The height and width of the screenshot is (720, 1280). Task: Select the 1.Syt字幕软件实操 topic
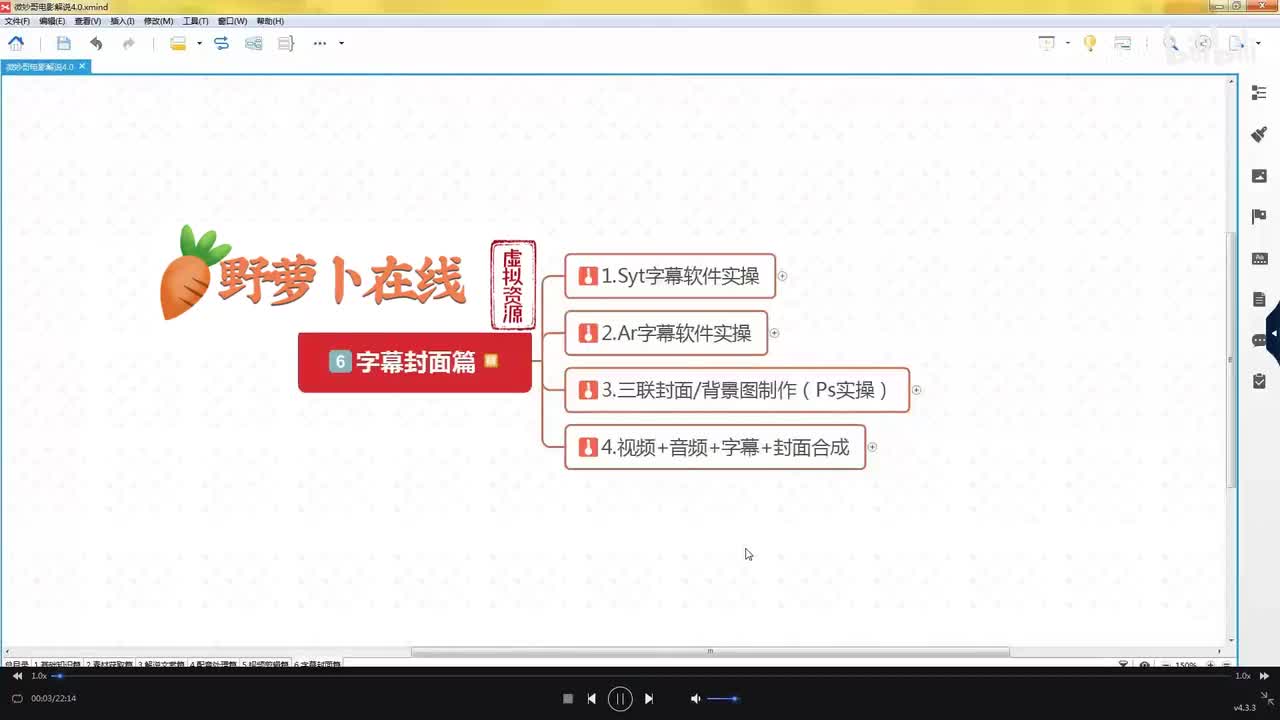click(x=670, y=276)
